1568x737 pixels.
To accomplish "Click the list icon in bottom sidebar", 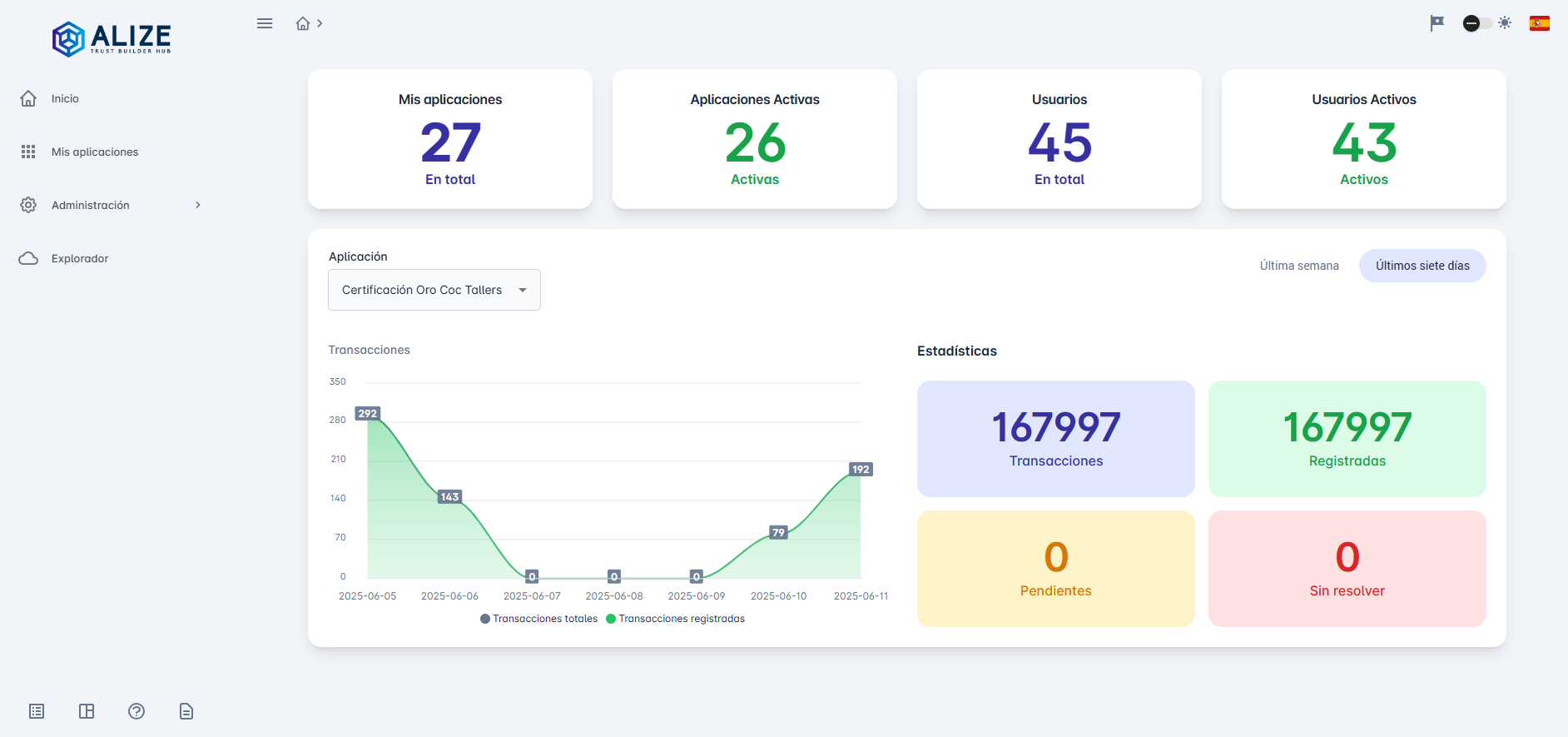I will 37,711.
